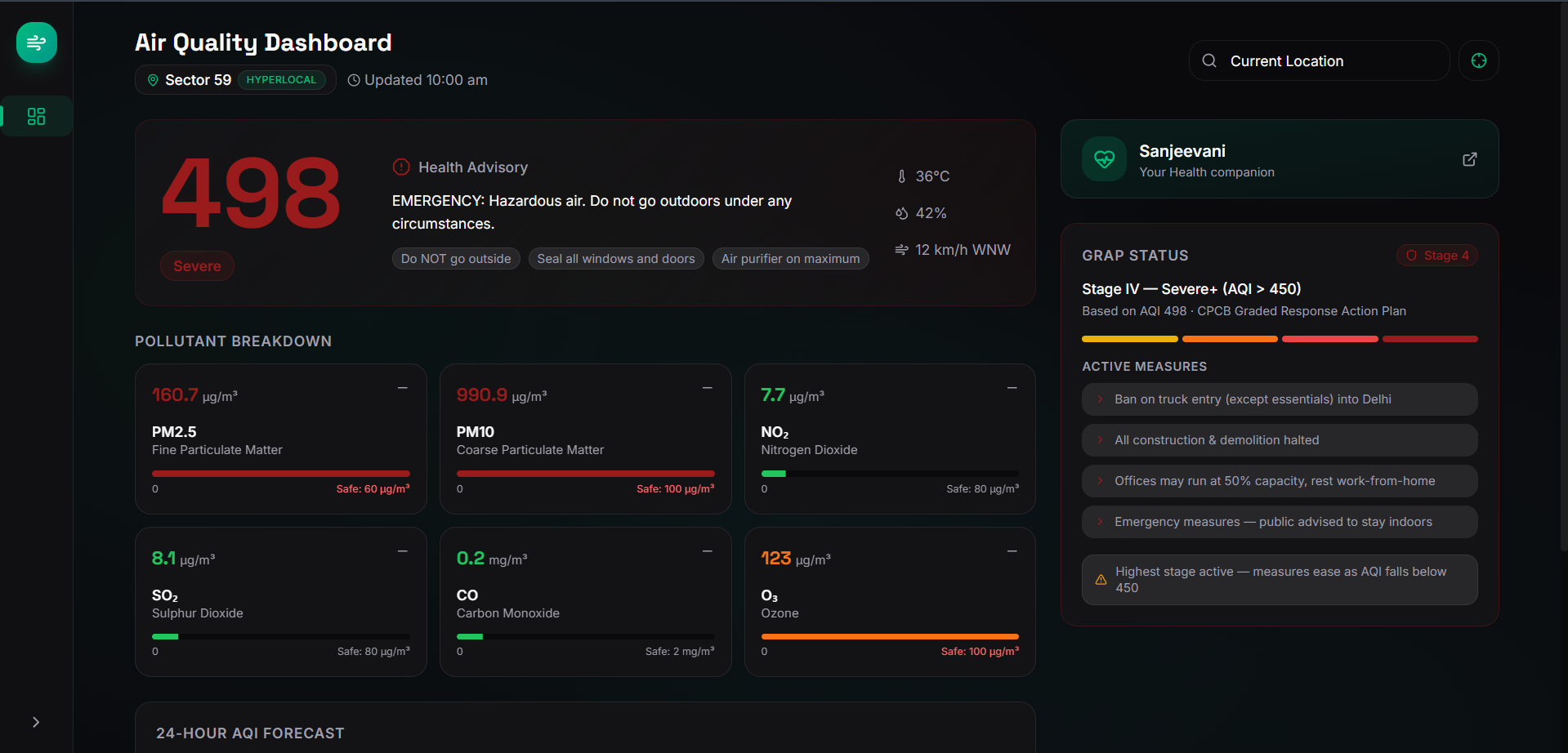Click the Sector 59 location label
The width and height of the screenshot is (1568, 753).
point(199,80)
